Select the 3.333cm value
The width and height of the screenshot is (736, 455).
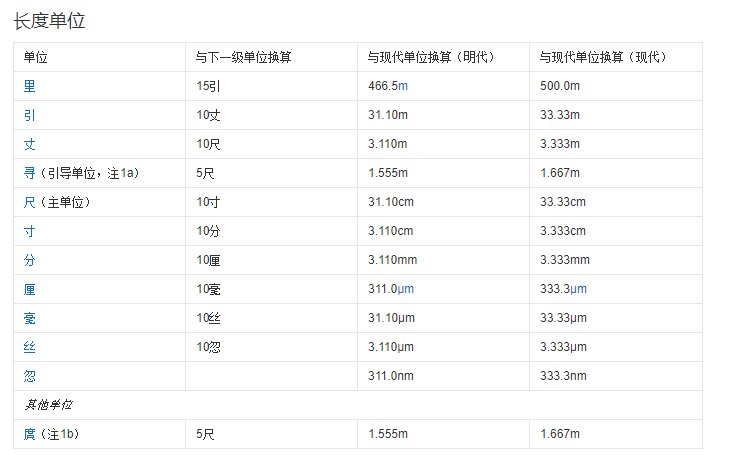563,231
